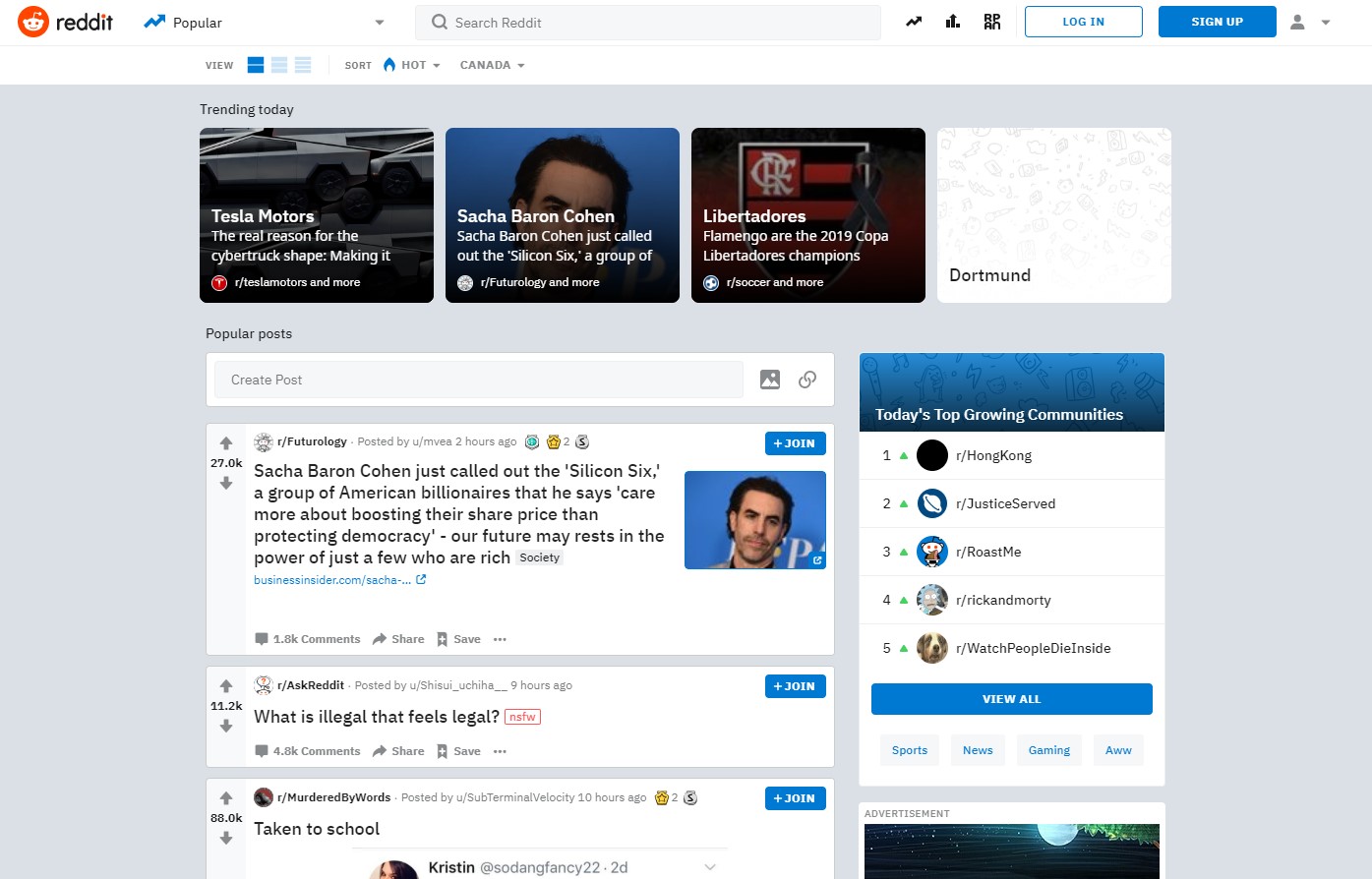Downvote the Sacha Baron Cohen post
Screen dimensions: 1372x879
point(226,483)
